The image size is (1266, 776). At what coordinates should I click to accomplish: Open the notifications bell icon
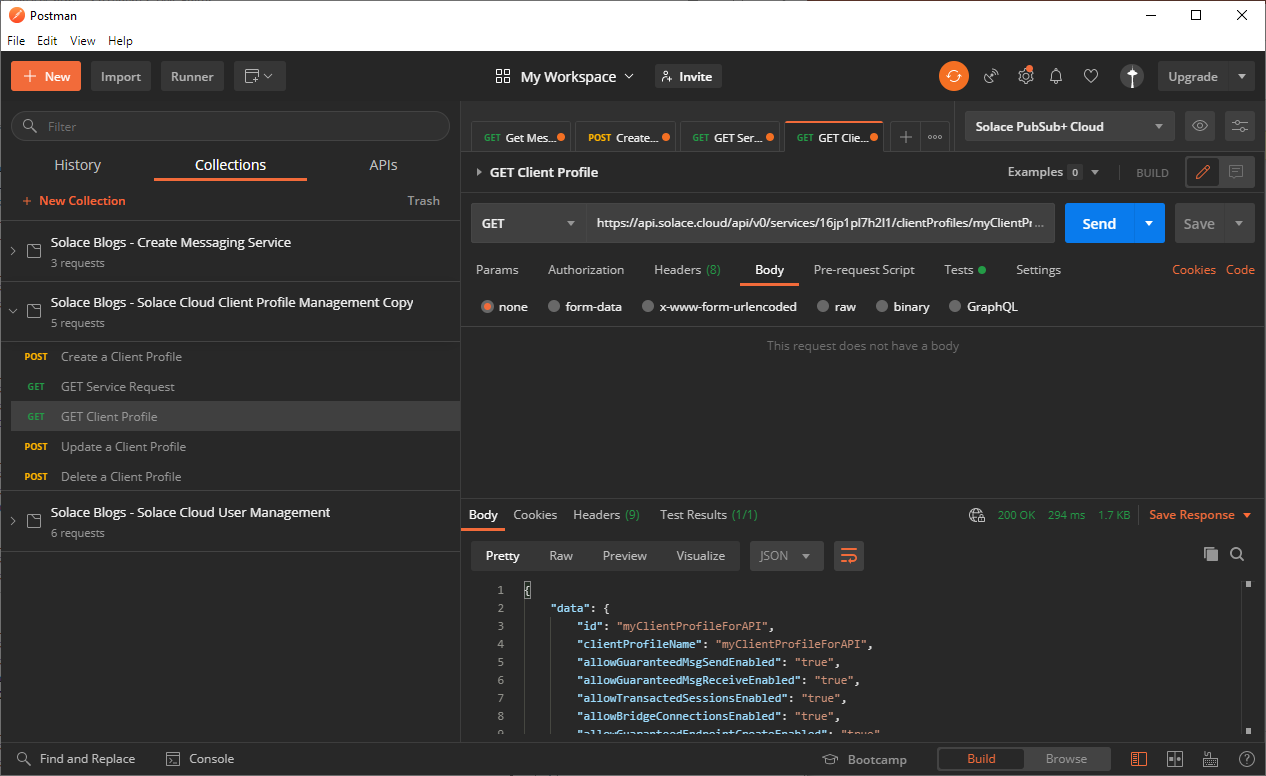tap(1056, 76)
